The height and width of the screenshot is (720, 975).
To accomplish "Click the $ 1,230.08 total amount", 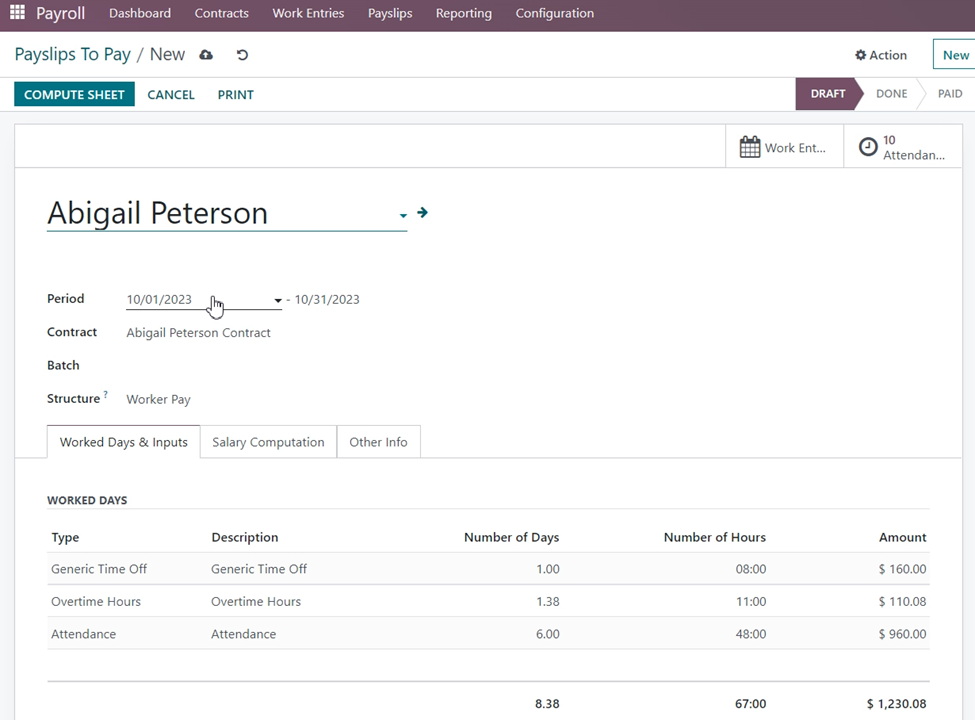I will tap(896, 704).
